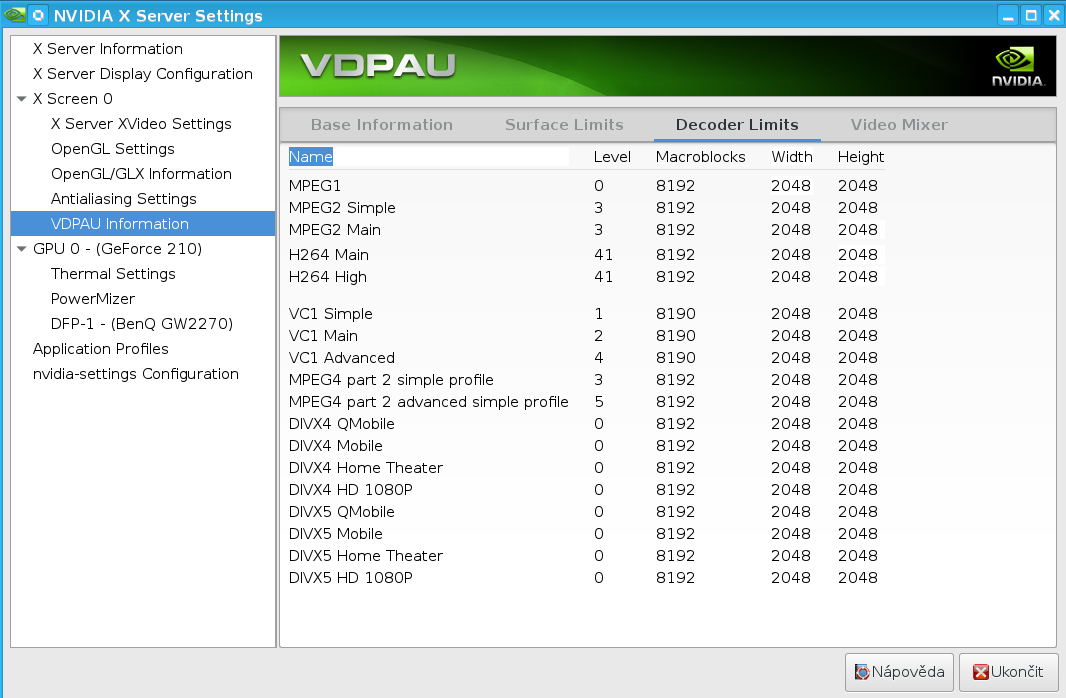Click the 8190 macroblocks value for VC1 Simple
This screenshot has width=1066, height=698.
click(x=675, y=314)
